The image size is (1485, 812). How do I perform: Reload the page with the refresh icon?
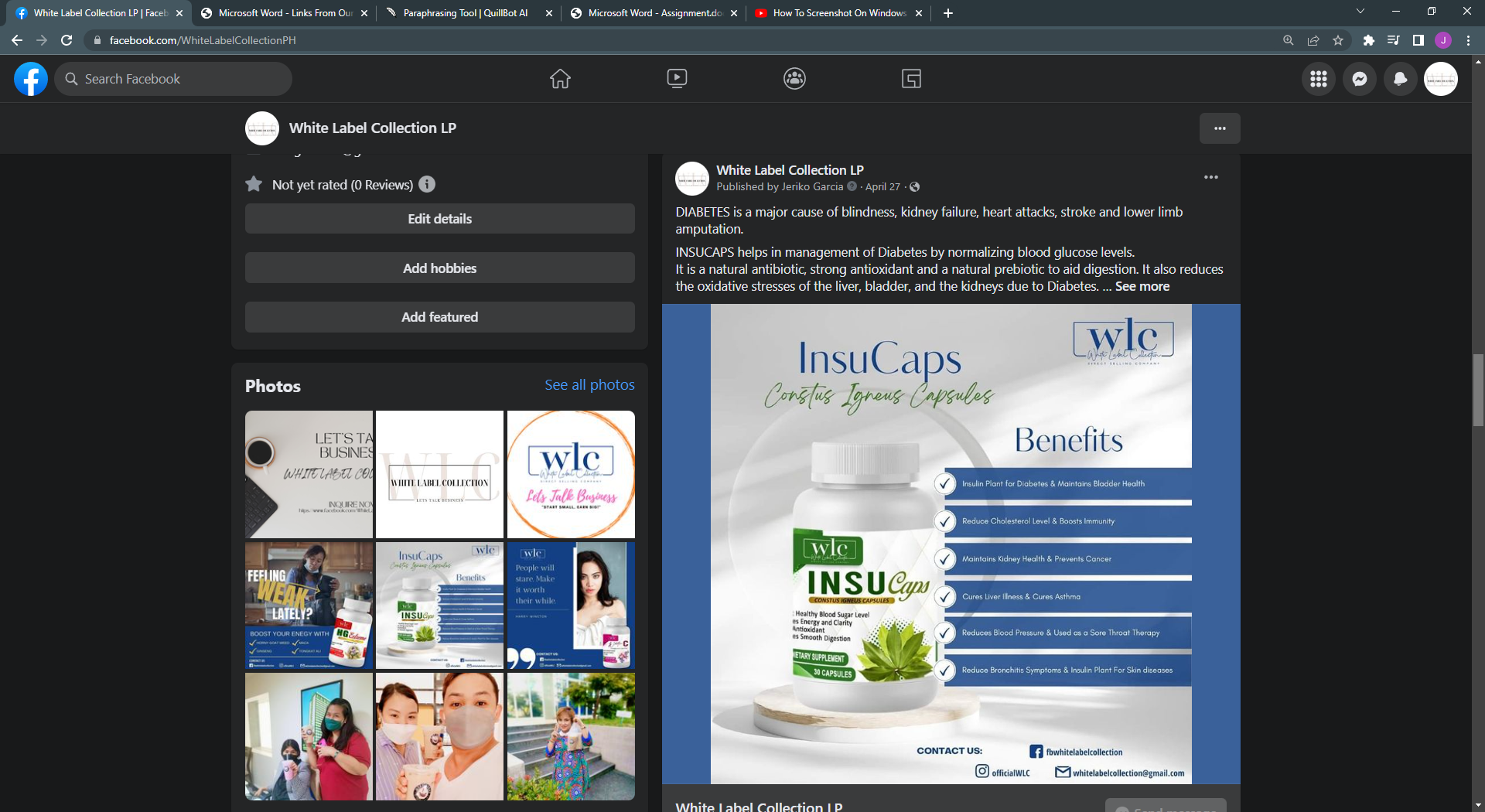[x=67, y=40]
